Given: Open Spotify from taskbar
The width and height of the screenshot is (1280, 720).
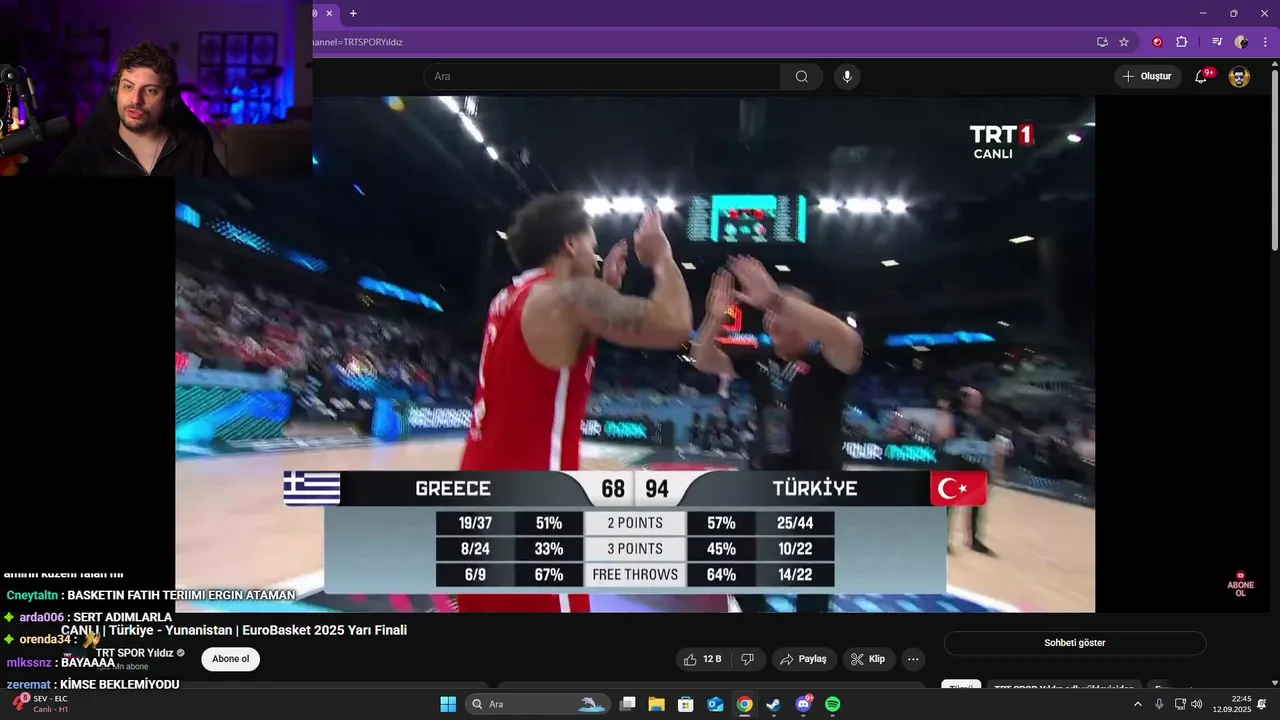Looking at the screenshot, I should (832, 704).
